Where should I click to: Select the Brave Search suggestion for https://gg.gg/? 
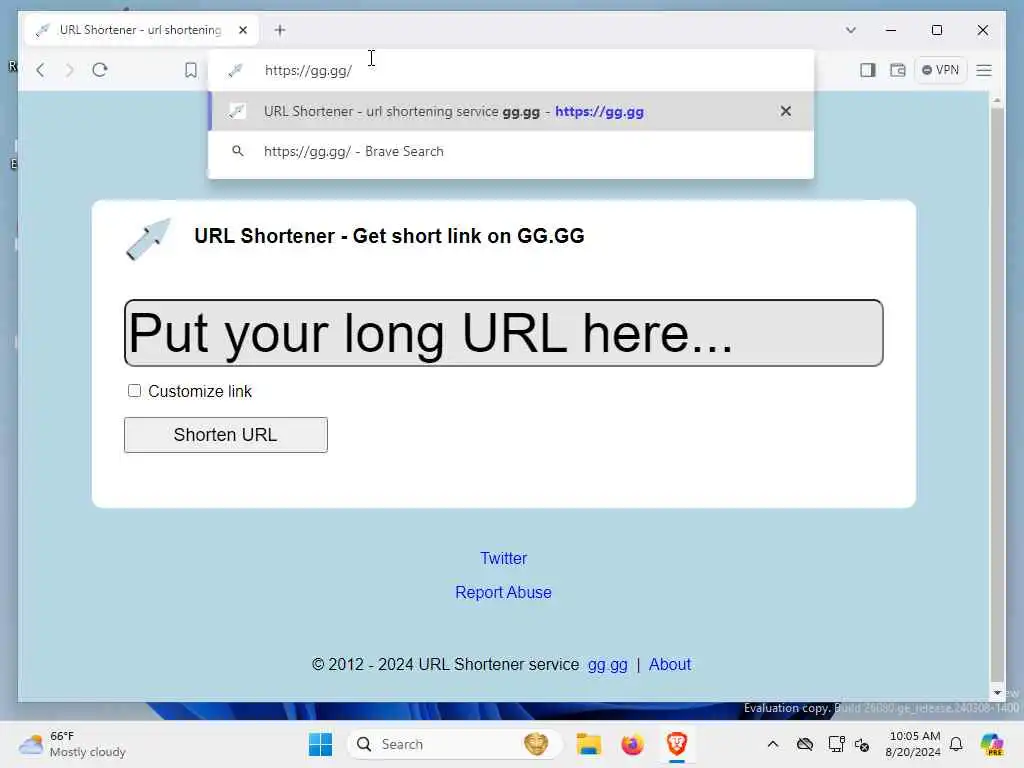click(x=511, y=151)
